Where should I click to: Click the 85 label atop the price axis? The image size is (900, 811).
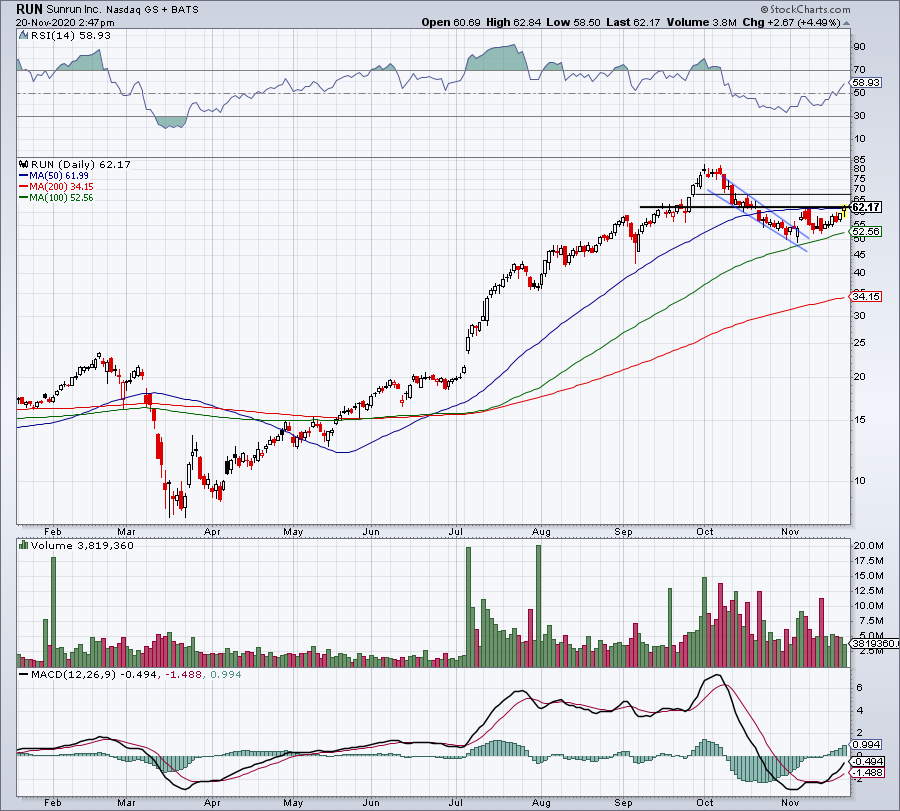click(859, 160)
